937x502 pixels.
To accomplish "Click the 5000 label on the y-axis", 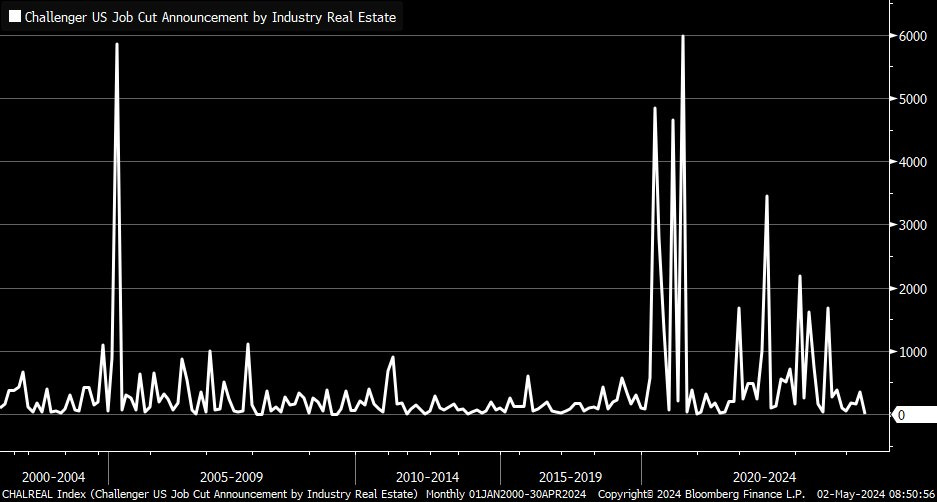I will coord(910,99).
